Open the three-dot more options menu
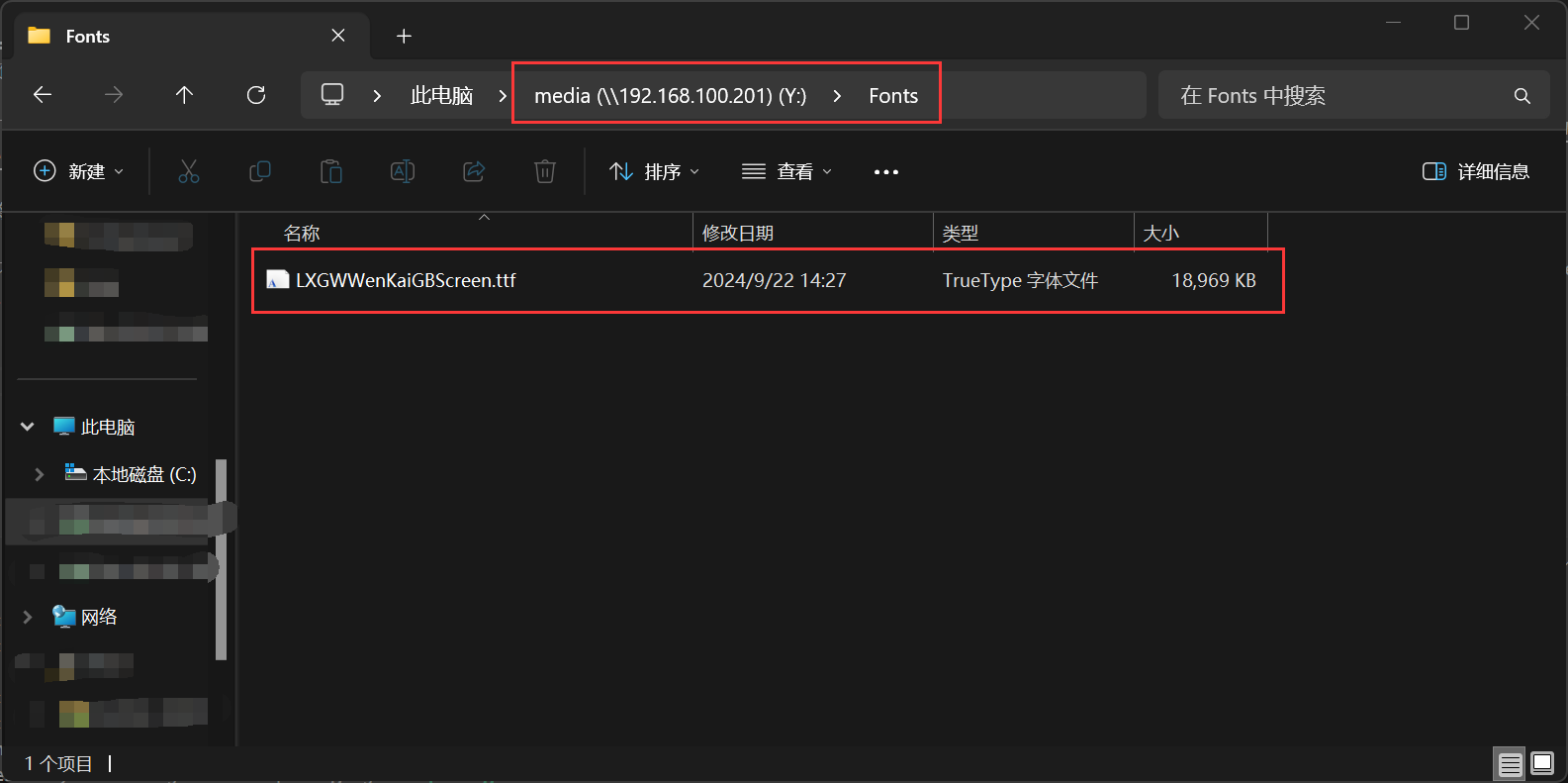 (886, 172)
